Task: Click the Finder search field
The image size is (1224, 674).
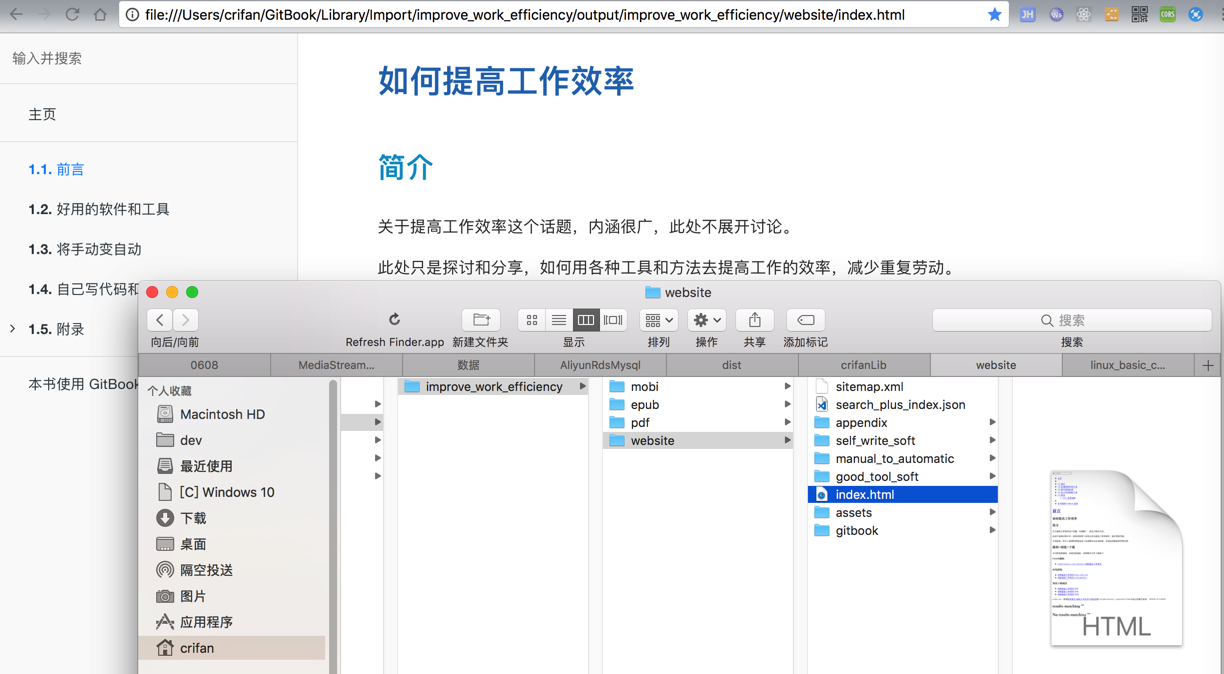Action: click(x=1072, y=320)
